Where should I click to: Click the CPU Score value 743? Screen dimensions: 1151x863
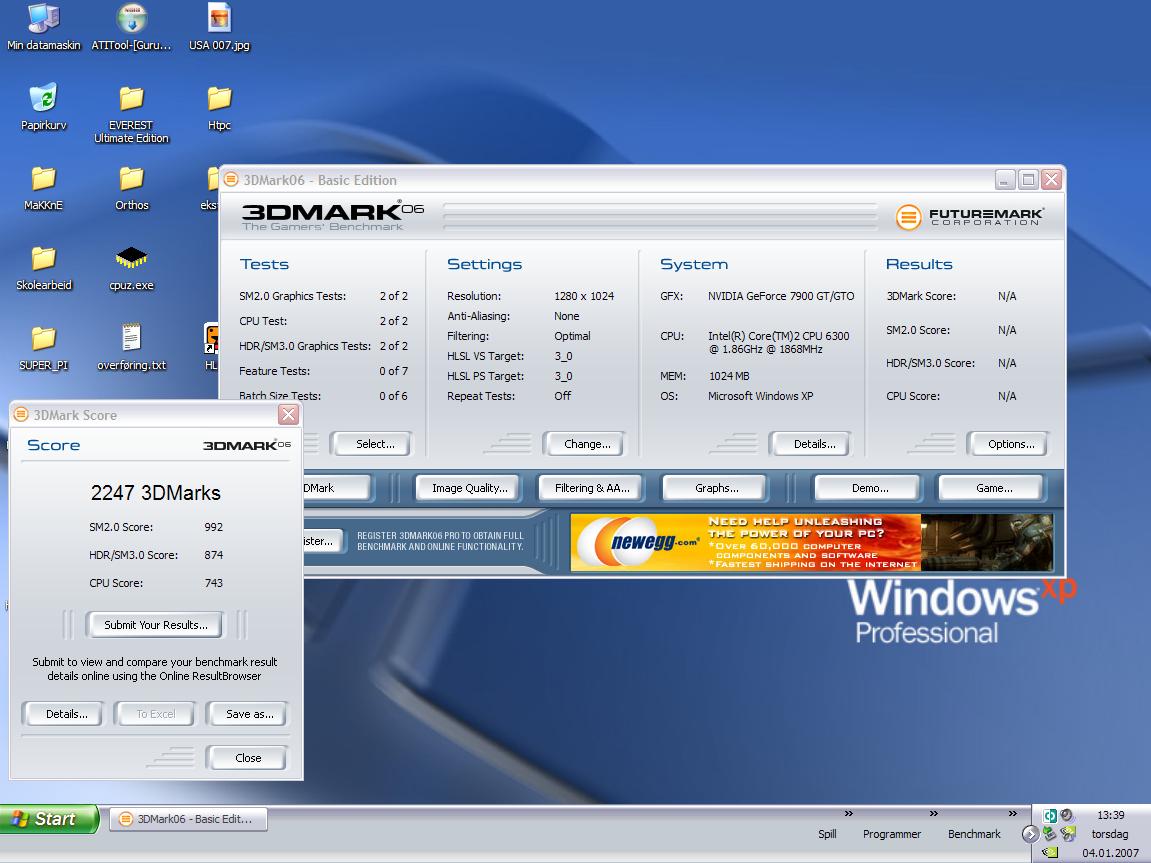point(214,583)
